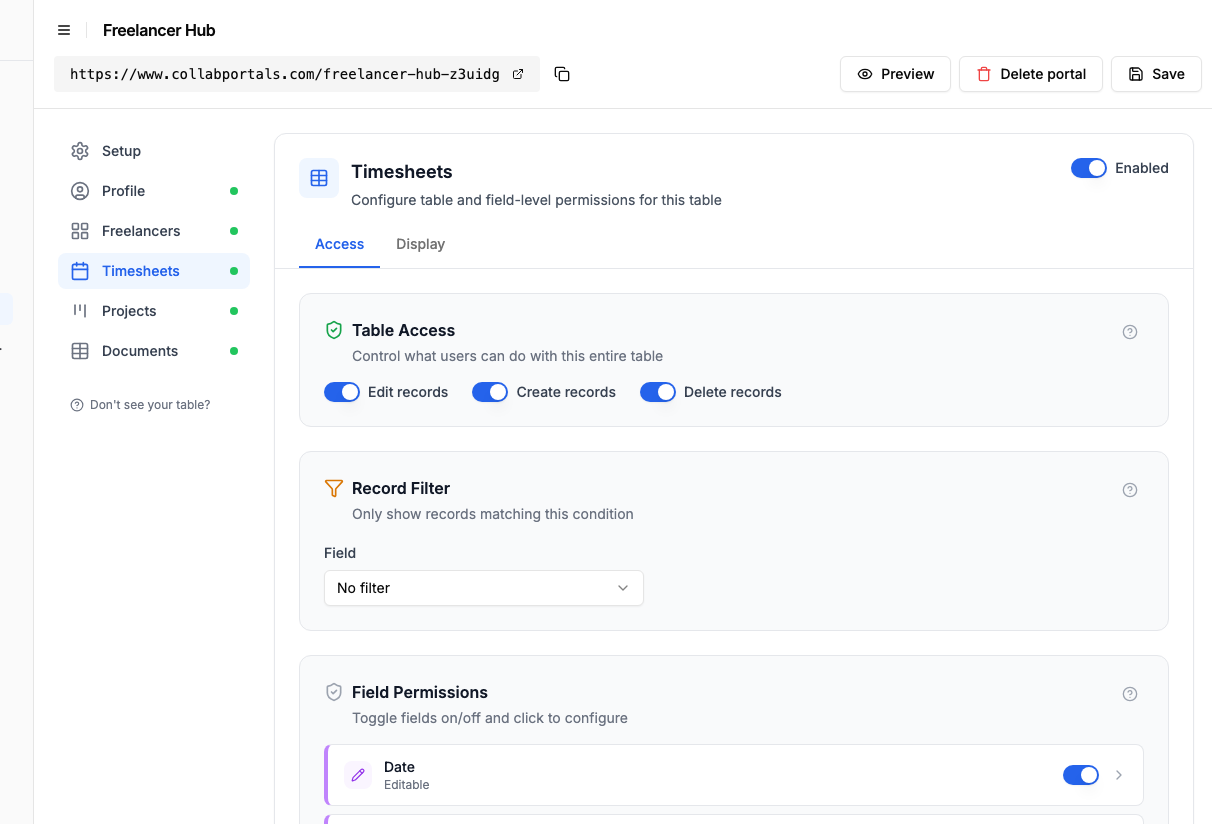Click the Documents table icon in sidebar
Viewport: 1212px width, 824px height.
[80, 351]
